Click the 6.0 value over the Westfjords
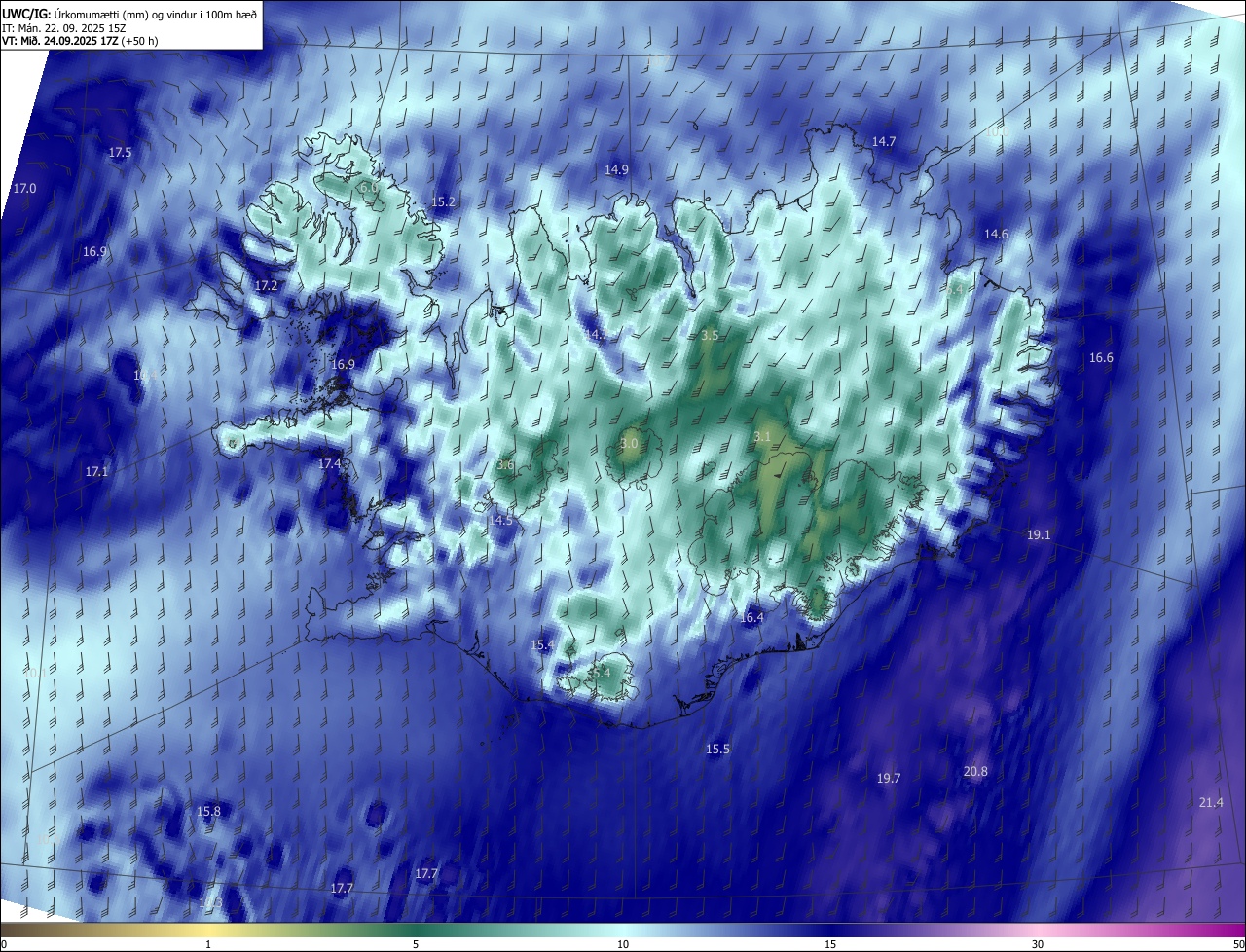The width and height of the screenshot is (1246, 952). pyautogui.click(x=369, y=187)
